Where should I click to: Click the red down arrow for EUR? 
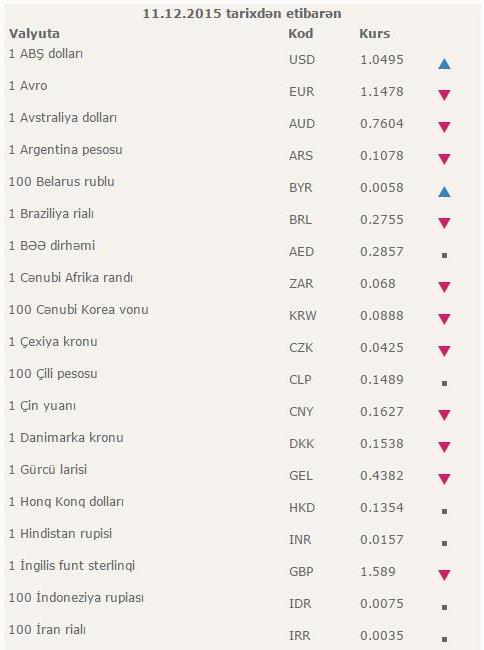[x=444, y=95]
